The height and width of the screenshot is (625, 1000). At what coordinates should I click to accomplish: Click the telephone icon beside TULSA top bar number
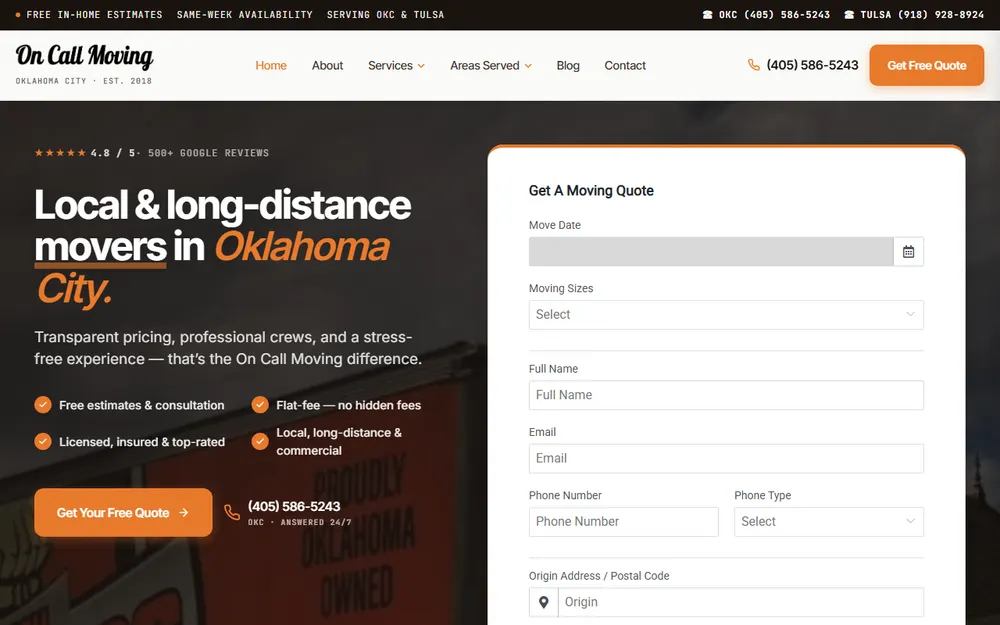849,15
